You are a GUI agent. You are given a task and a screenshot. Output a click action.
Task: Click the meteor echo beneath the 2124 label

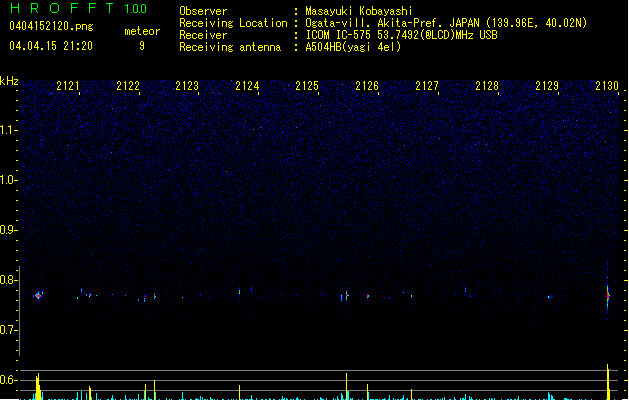click(239, 292)
